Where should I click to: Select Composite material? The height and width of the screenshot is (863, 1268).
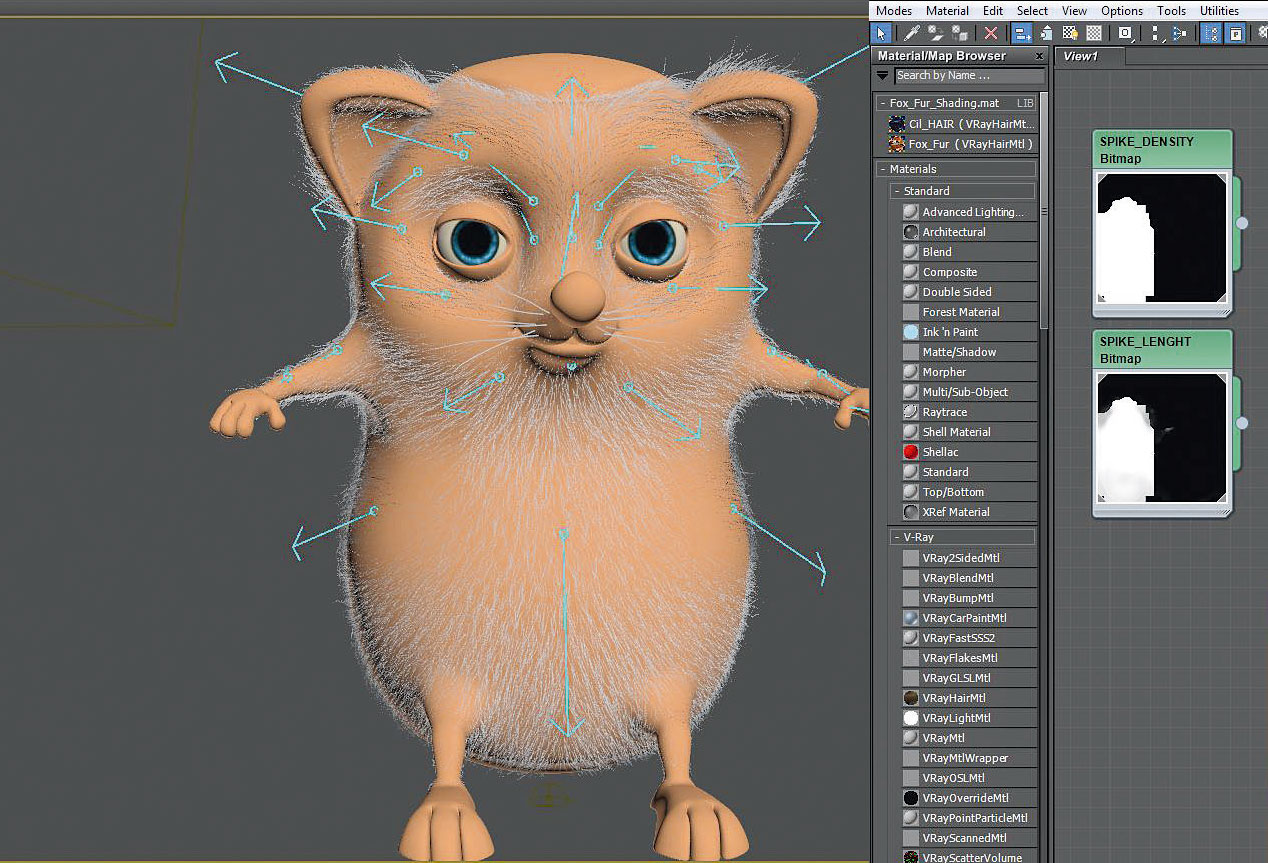(968, 272)
